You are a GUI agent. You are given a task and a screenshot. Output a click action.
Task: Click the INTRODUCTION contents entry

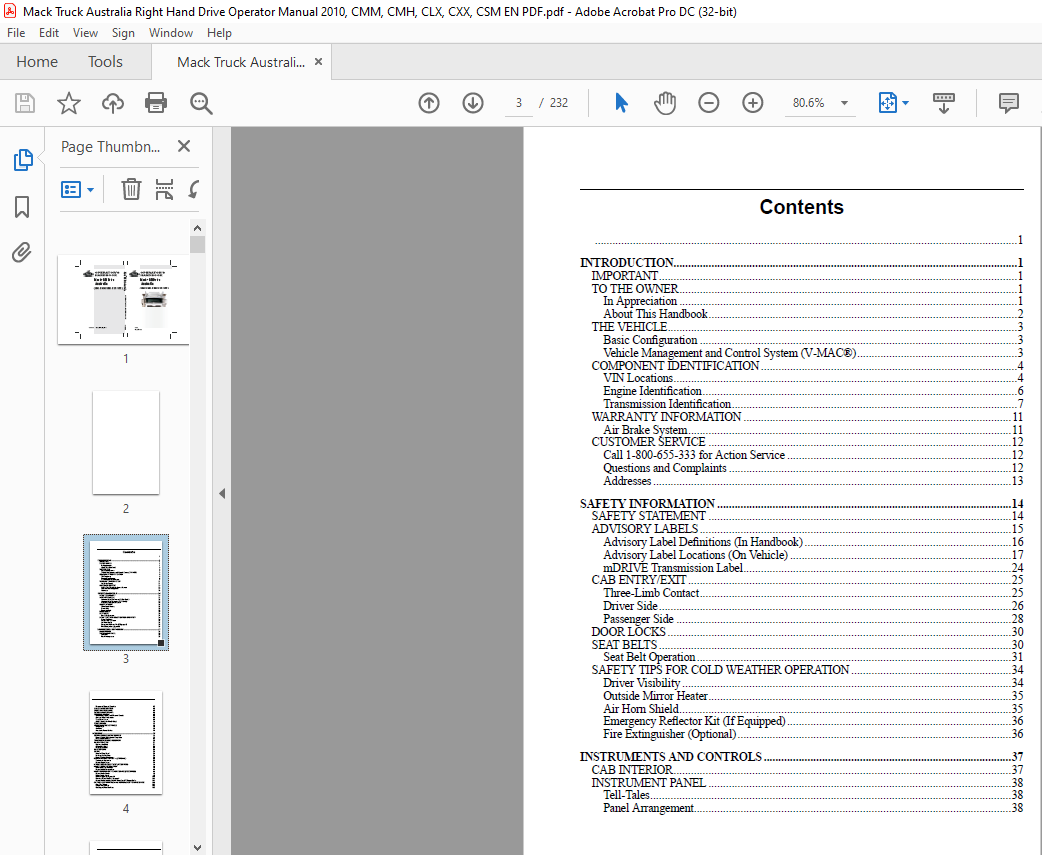tap(801, 262)
